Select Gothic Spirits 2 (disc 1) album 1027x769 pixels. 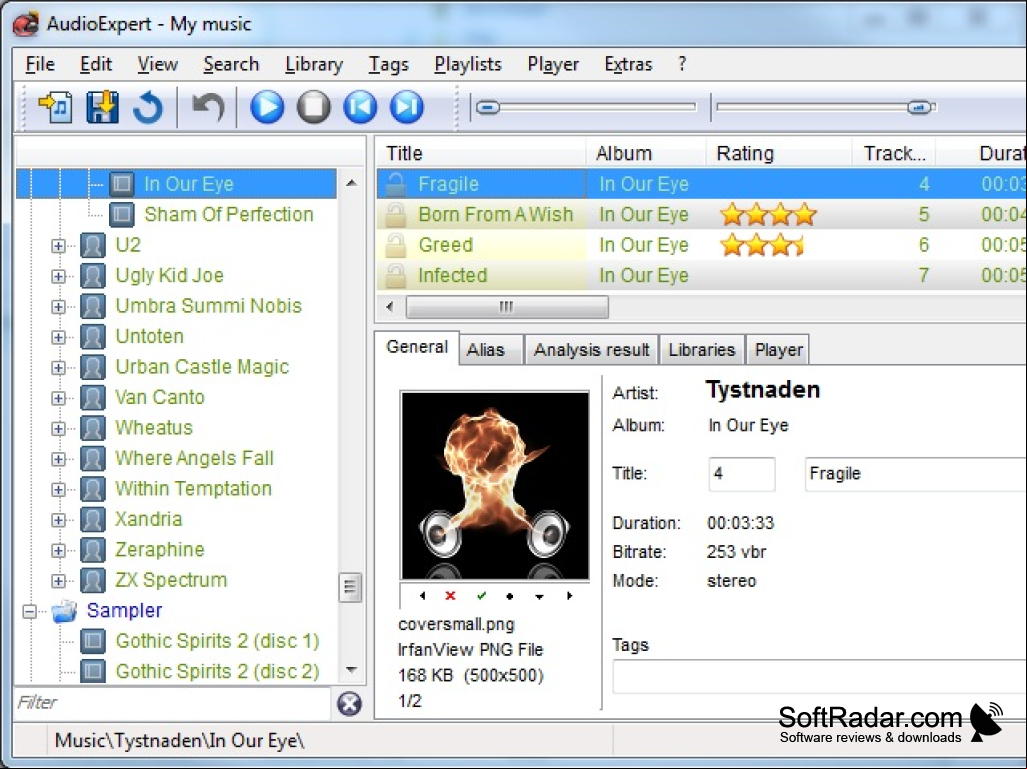click(x=217, y=641)
